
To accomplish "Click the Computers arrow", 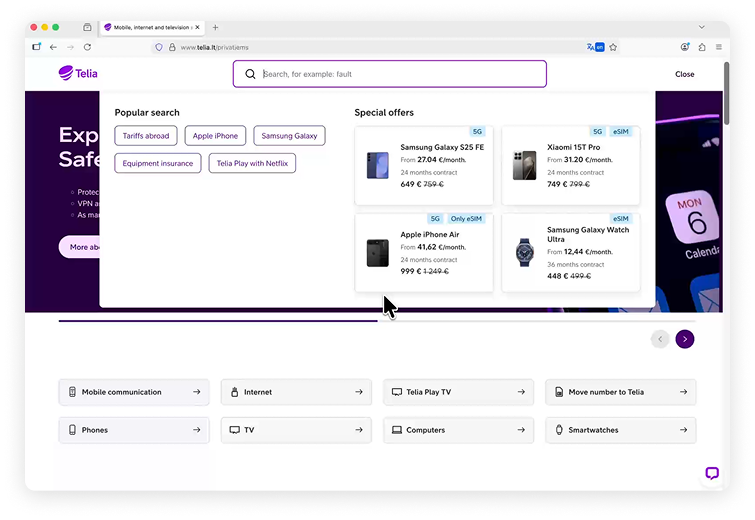I will pos(521,430).
